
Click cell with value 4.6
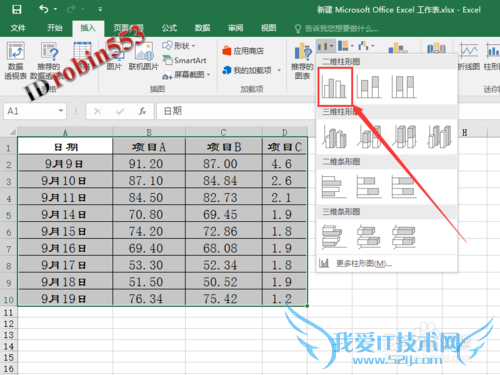tap(285, 164)
